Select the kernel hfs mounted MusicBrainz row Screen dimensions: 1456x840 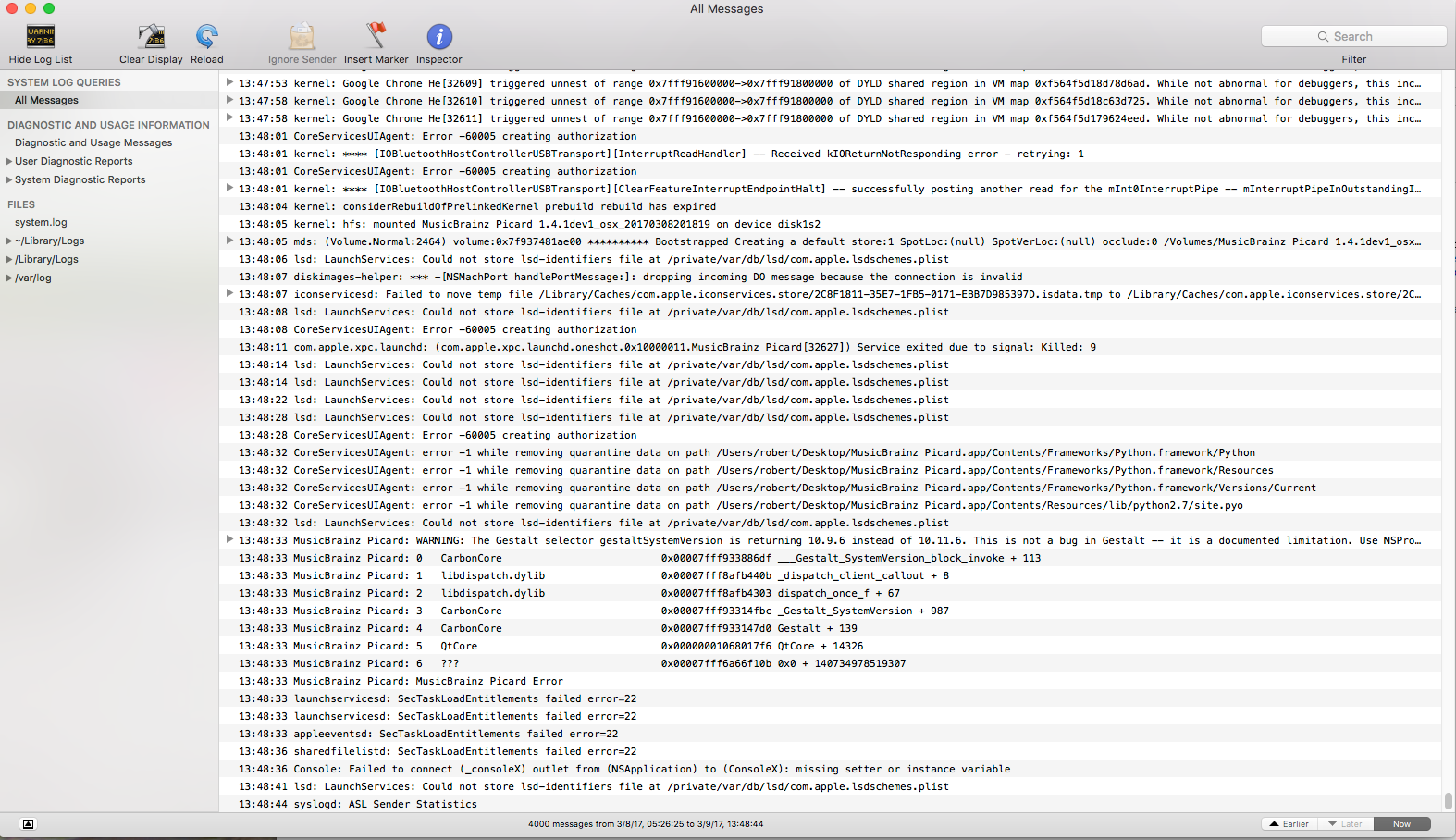(830, 224)
